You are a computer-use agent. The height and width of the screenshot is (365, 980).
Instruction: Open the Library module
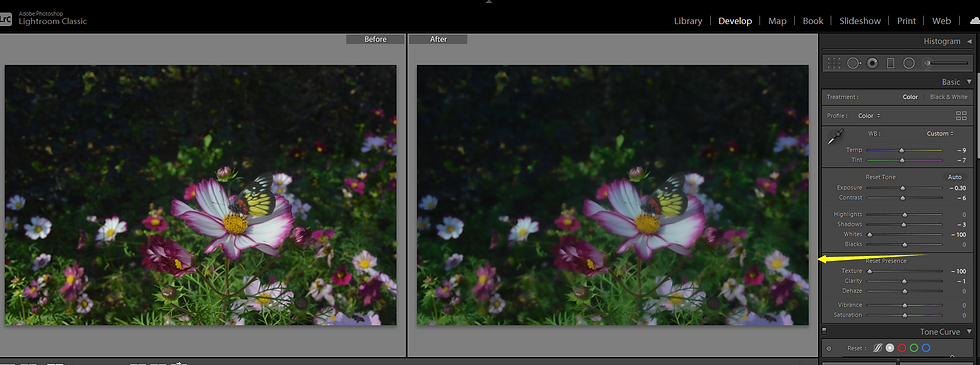click(x=688, y=21)
